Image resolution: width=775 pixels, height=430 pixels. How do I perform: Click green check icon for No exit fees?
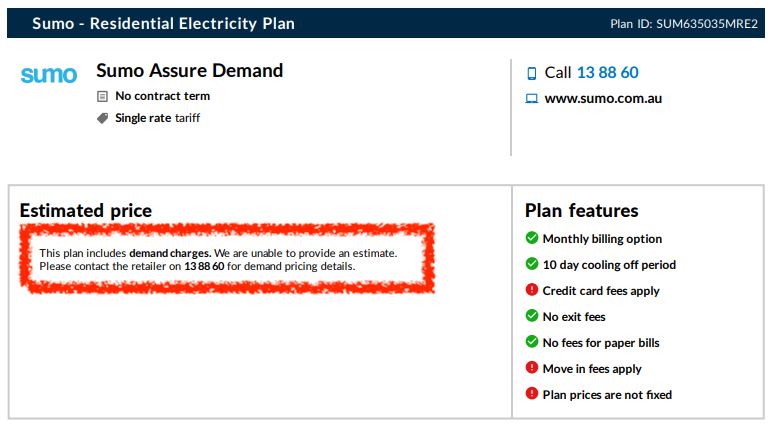point(532,316)
